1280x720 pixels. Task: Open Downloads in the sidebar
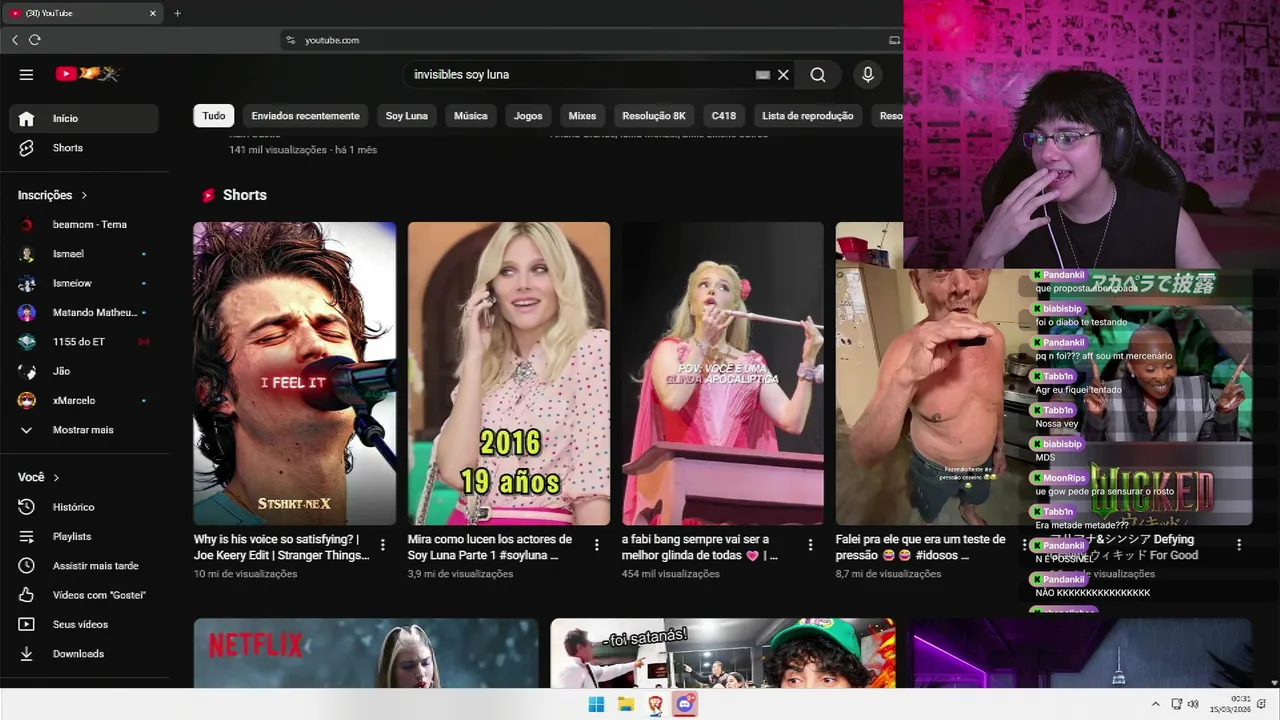click(84, 654)
